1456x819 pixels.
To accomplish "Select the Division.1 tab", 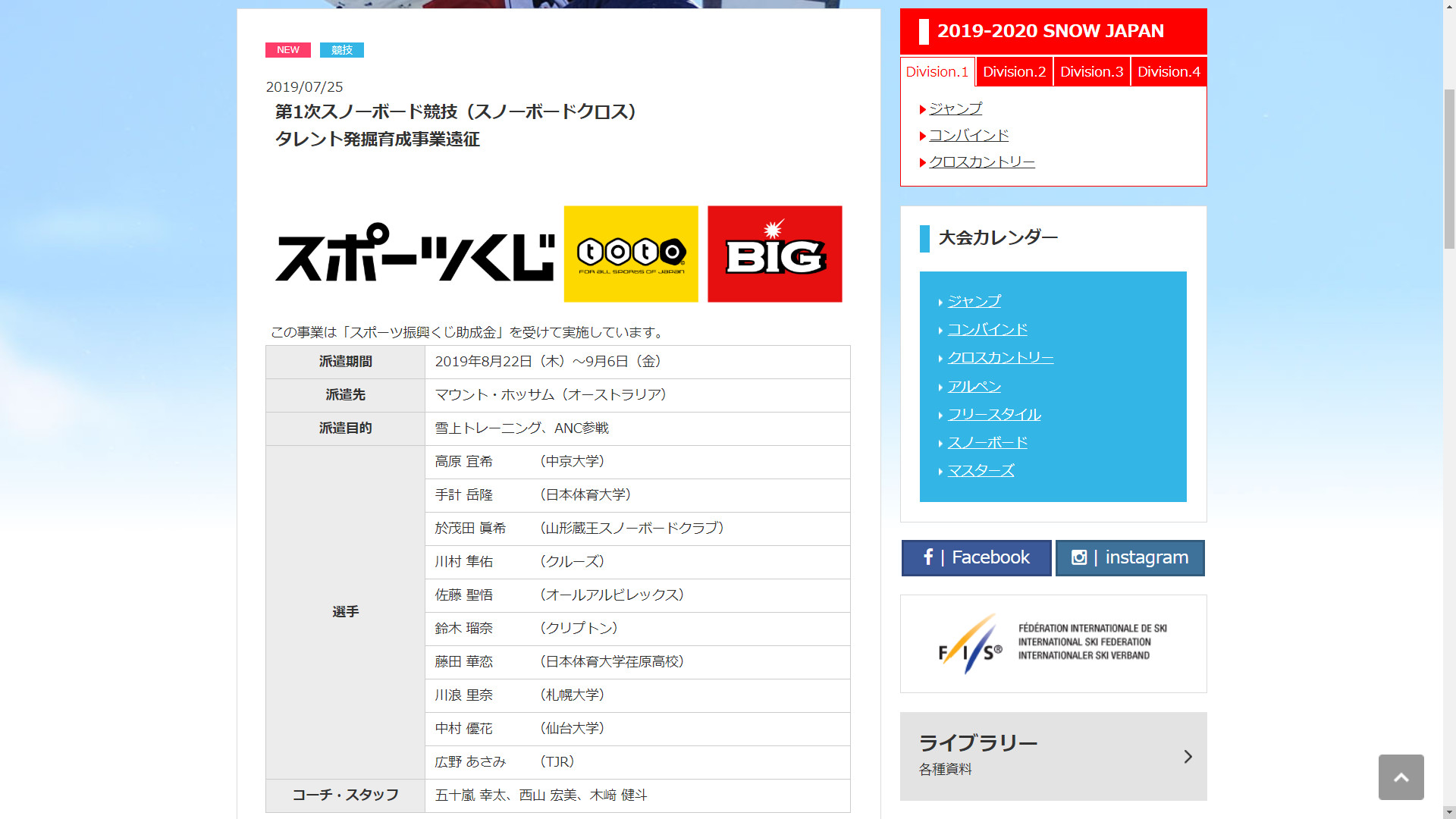I will click(x=937, y=71).
